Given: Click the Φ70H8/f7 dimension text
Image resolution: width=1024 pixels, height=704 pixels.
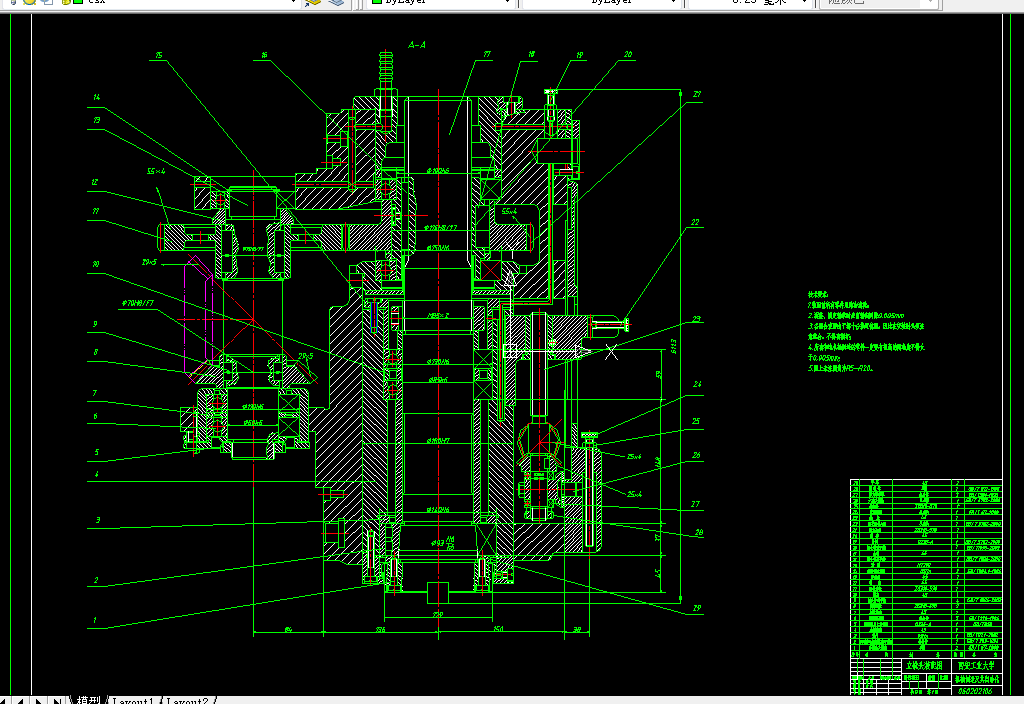Looking at the screenshot, I should (x=138, y=304).
